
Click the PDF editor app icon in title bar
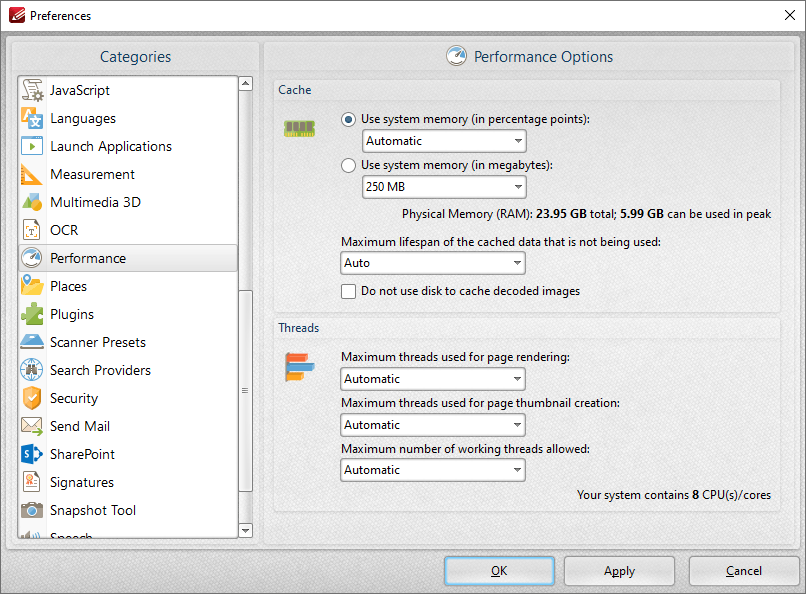17,15
